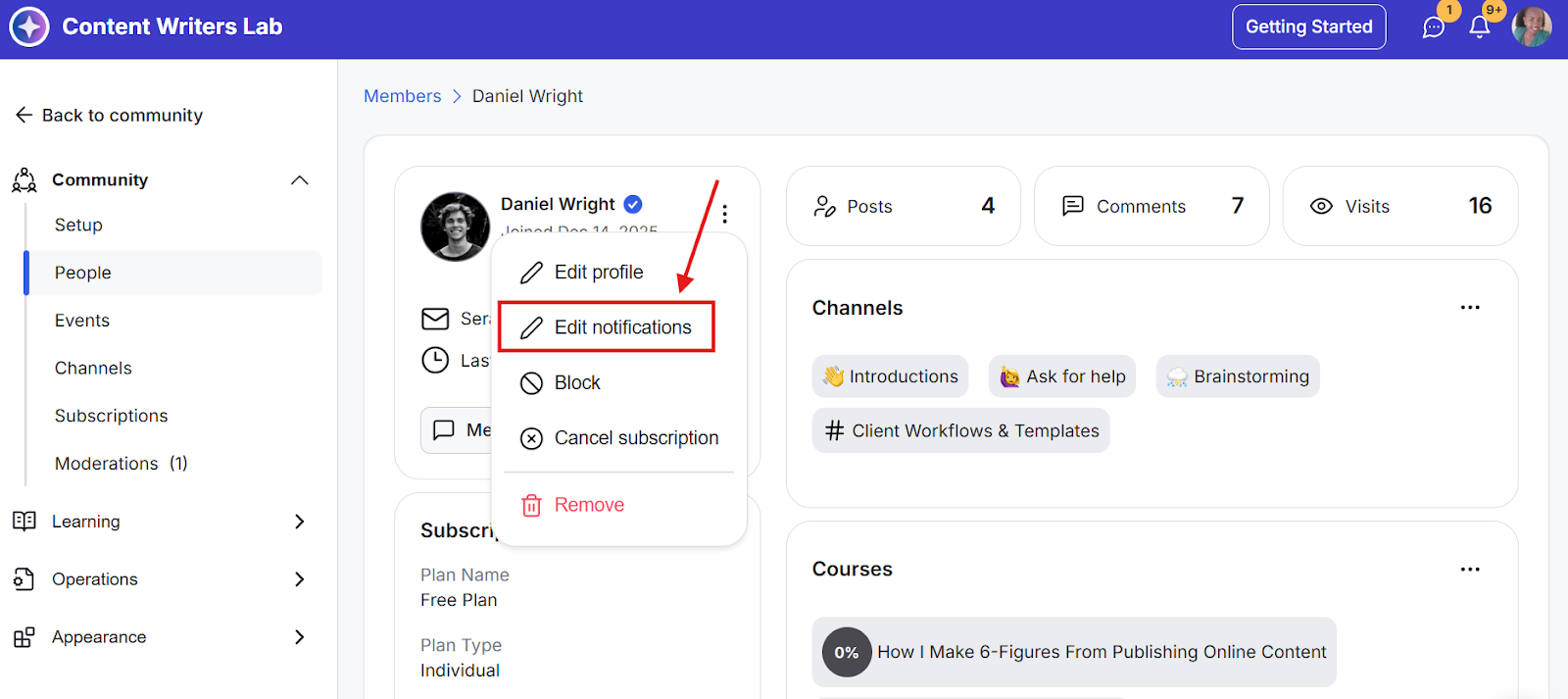Open the Comments stat card

(1151, 206)
